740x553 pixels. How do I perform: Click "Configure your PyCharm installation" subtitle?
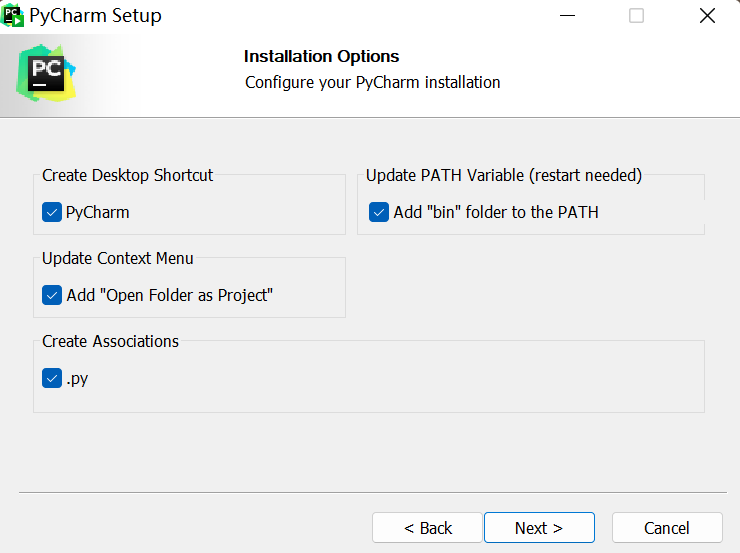372,82
